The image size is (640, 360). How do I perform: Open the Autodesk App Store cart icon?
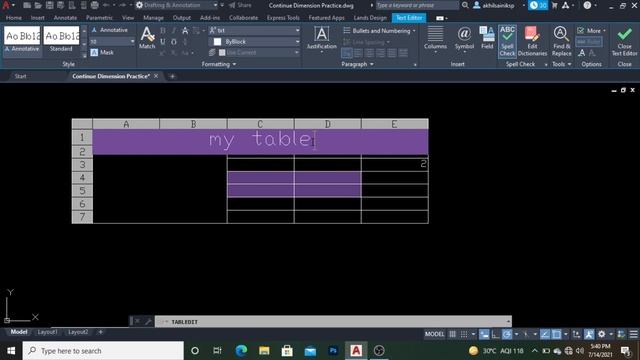coord(555,5)
